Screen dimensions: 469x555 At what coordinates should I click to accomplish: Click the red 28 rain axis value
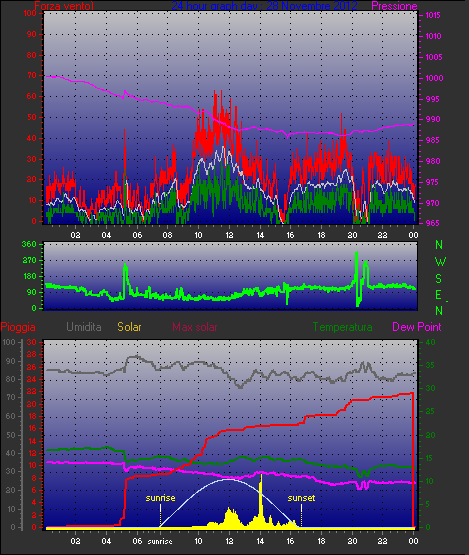(32, 355)
